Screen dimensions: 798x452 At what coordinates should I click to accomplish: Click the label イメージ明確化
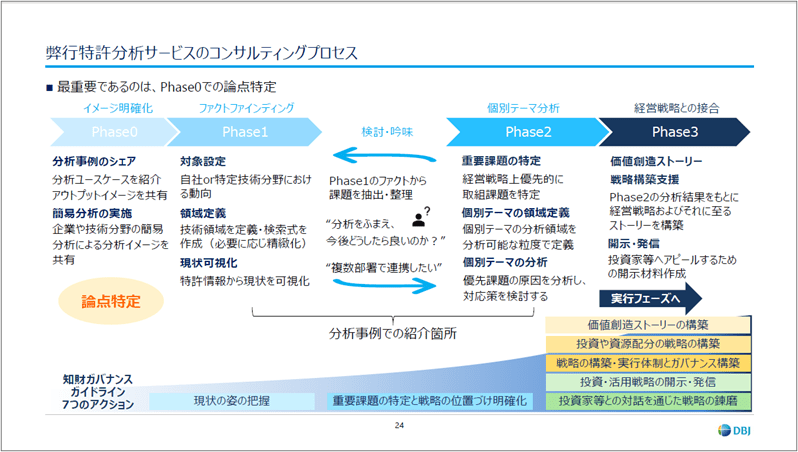(x=118, y=108)
